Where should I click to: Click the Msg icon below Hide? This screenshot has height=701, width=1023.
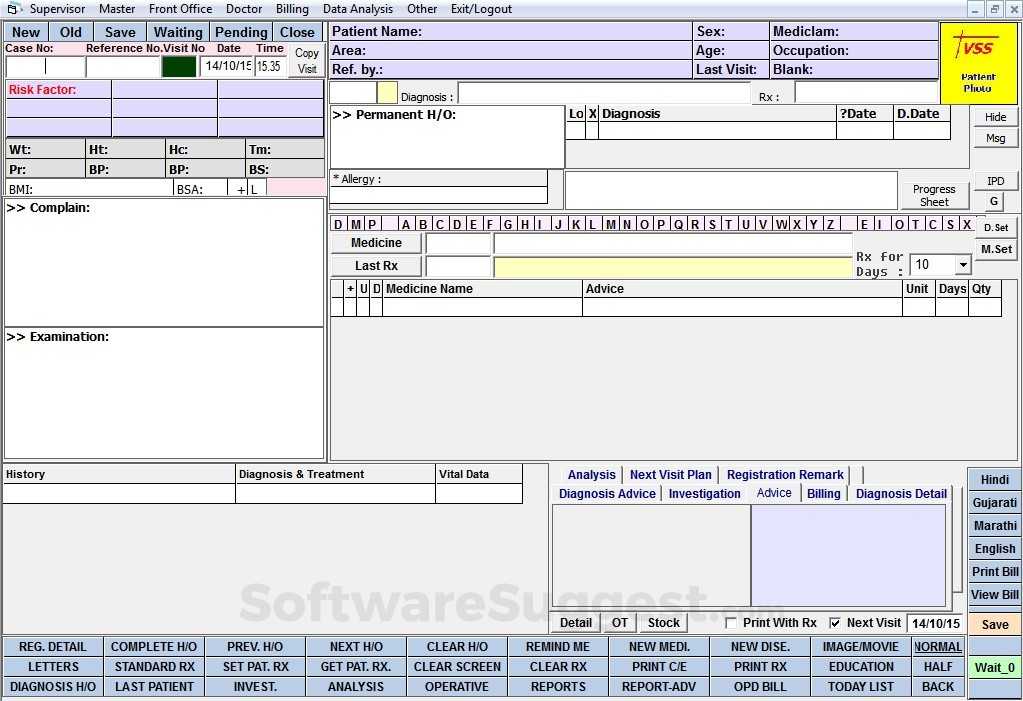tap(995, 137)
